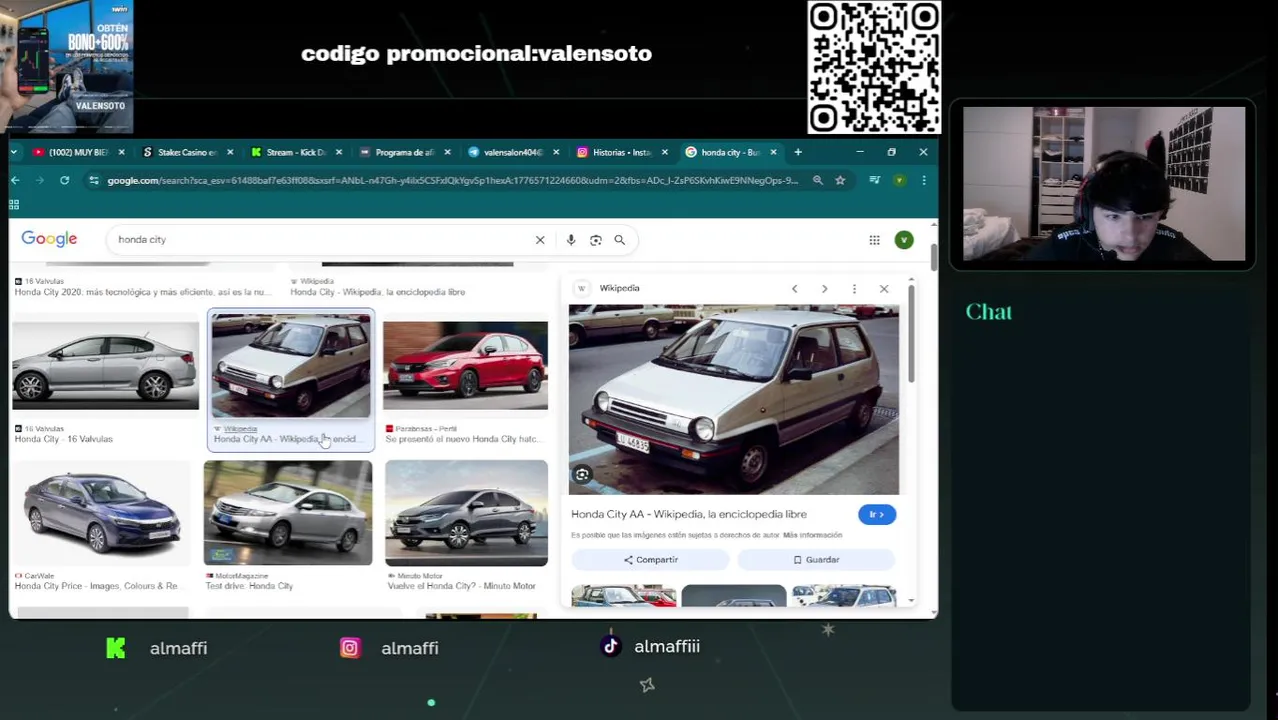Start voice search with the microphone
This screenshot has width=1278, height=720.
click(x=571, y=240)
